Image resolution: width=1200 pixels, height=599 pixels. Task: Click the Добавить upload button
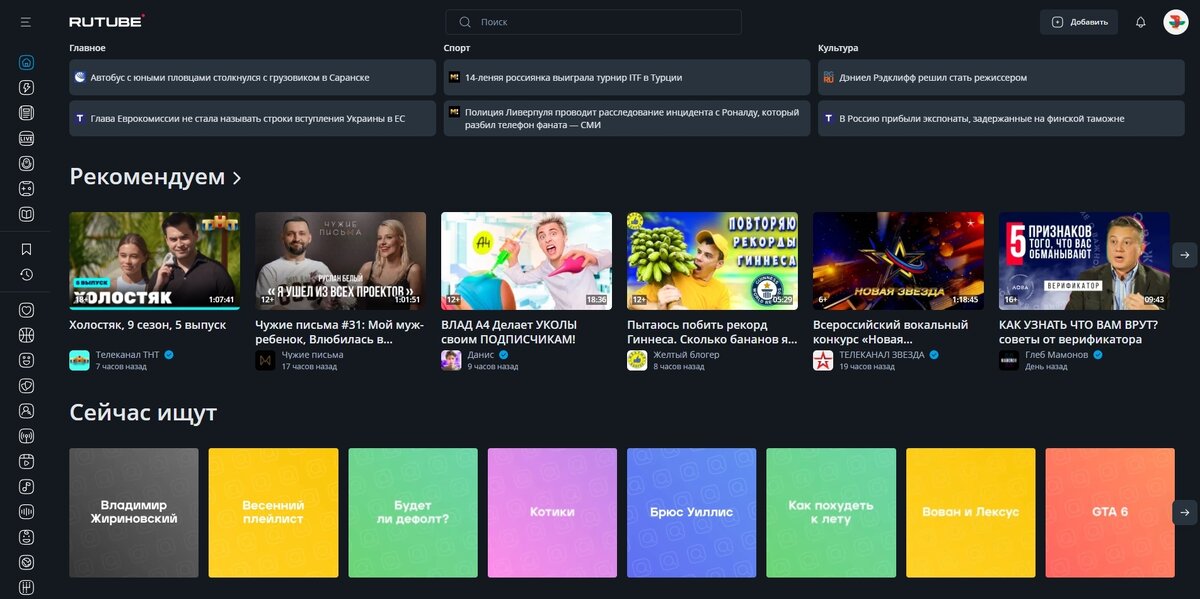(1079, 22)
